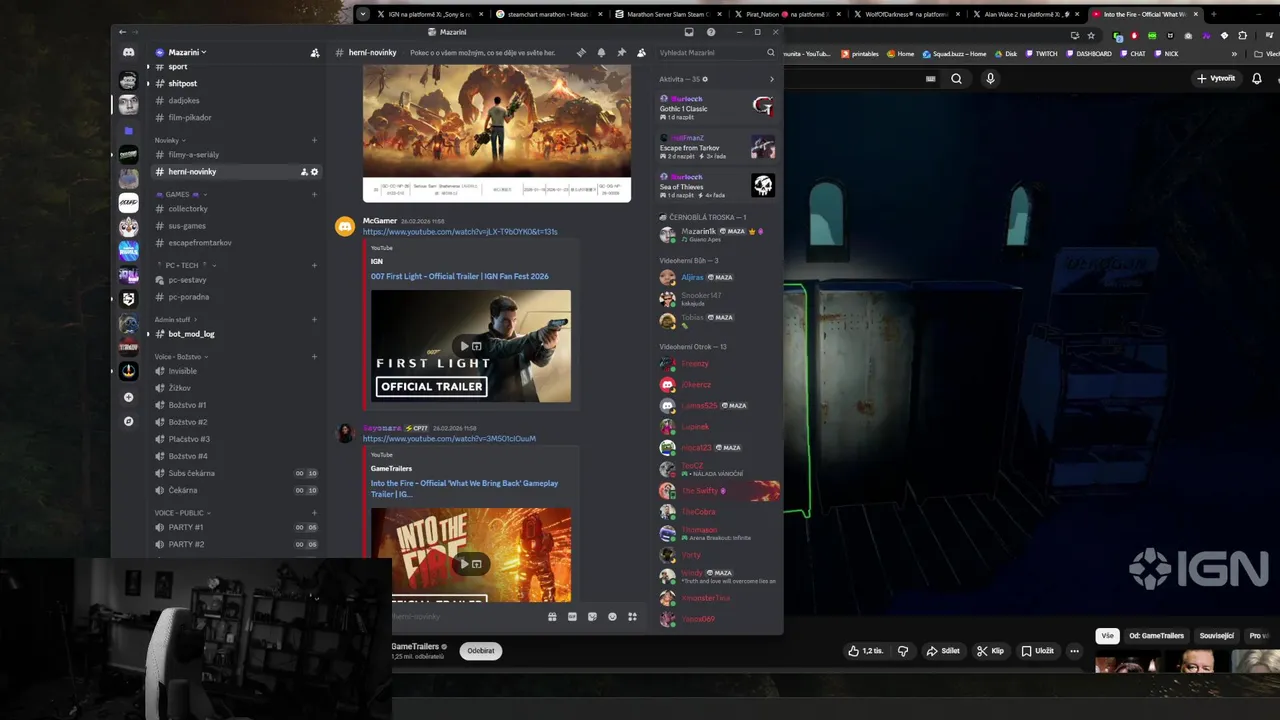Collapse PC + TECH channel category

pyautogui.click(x=186, y=265)
